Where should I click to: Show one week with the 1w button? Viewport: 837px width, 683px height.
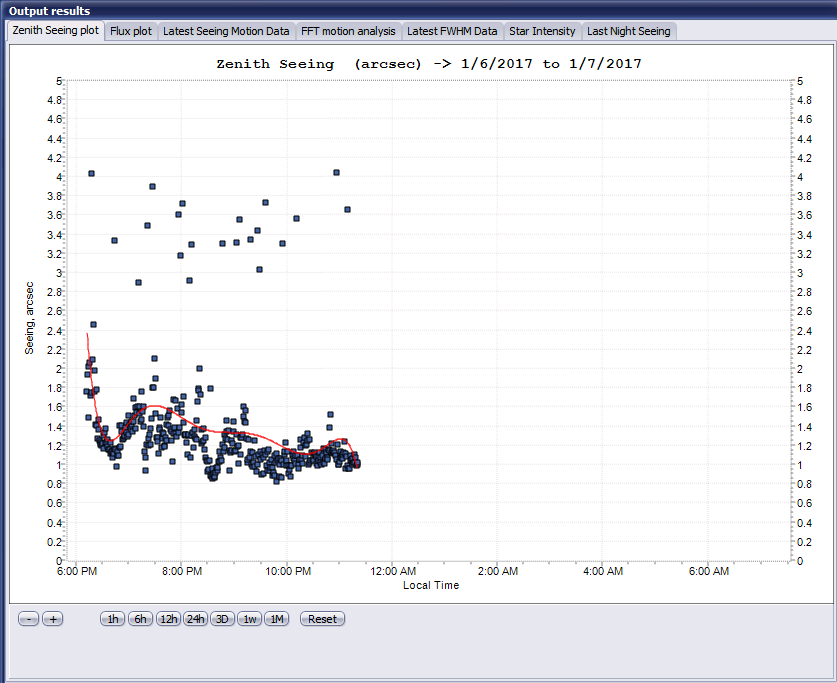pos(250,619)
